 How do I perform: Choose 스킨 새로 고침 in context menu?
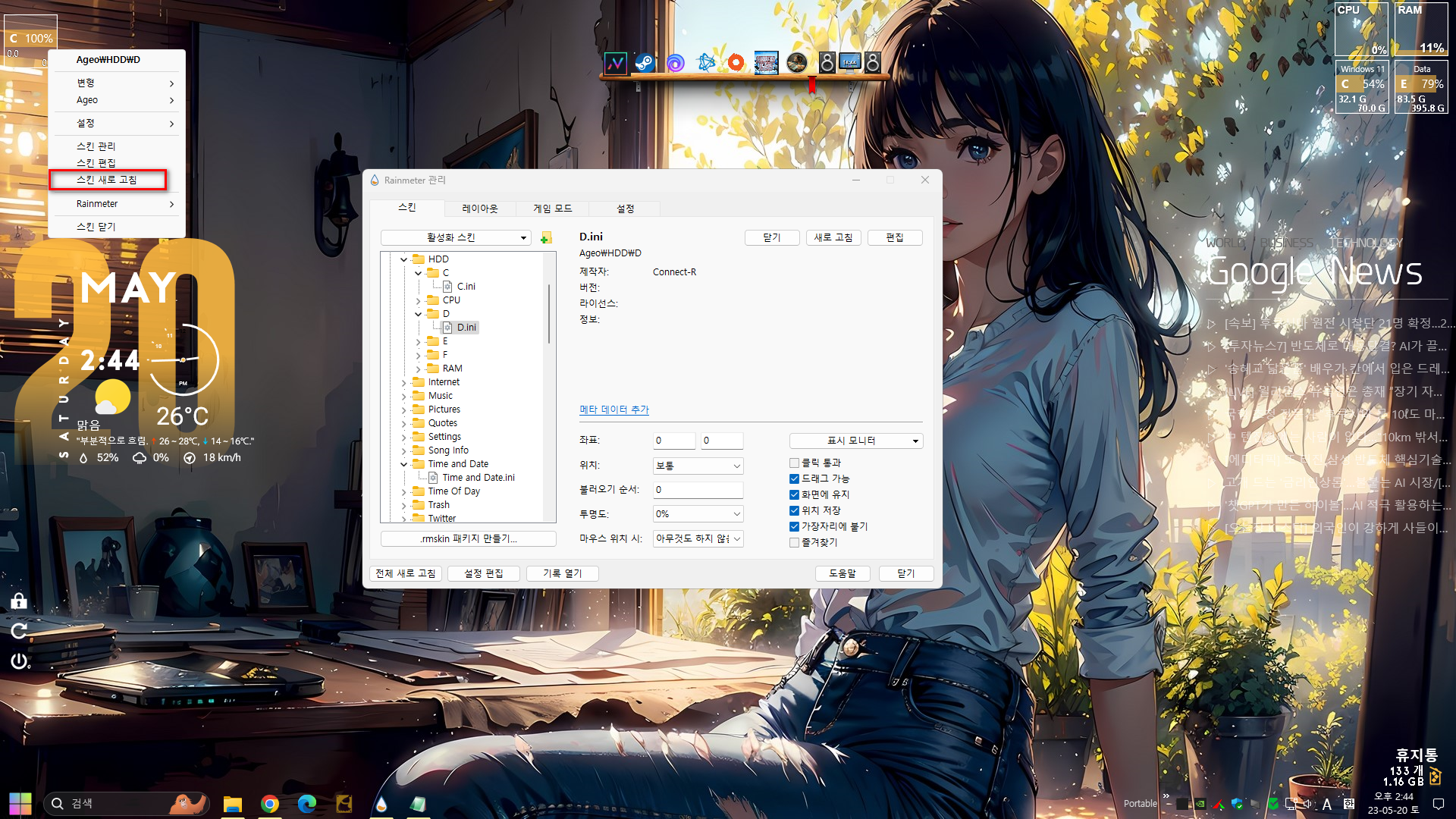(x=107, y=180)
